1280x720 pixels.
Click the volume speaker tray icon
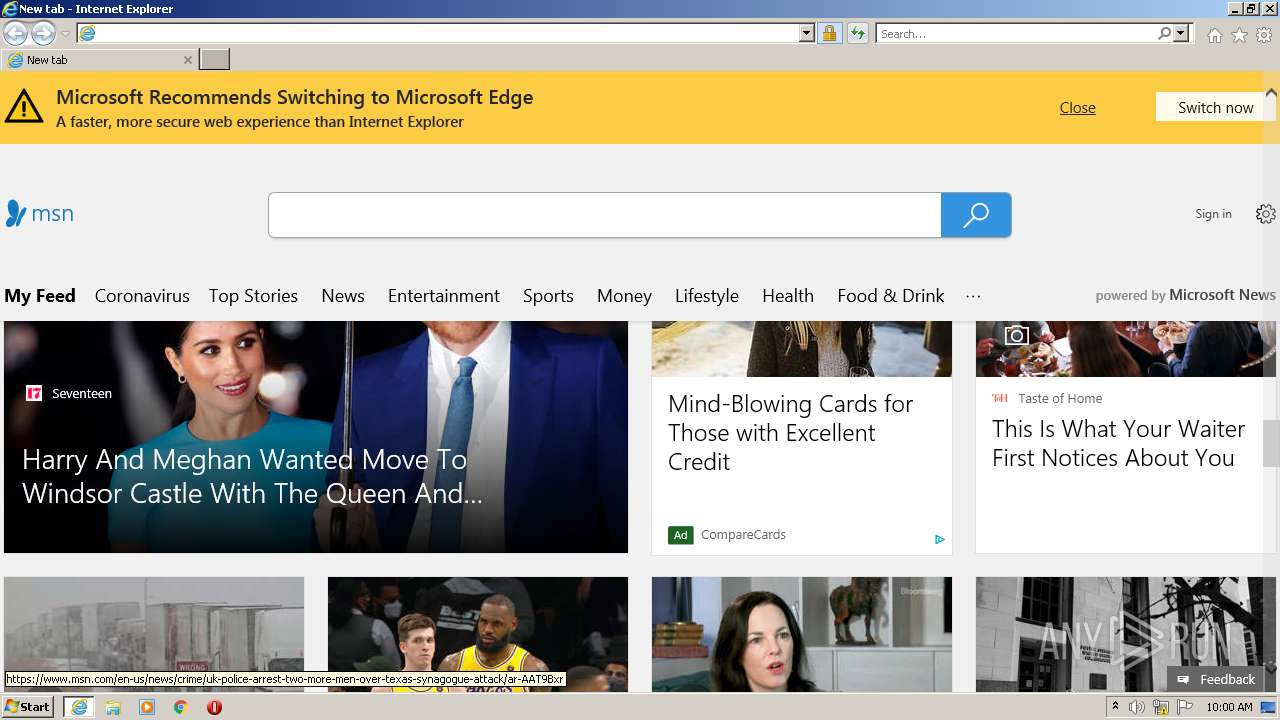(1137, 707)
